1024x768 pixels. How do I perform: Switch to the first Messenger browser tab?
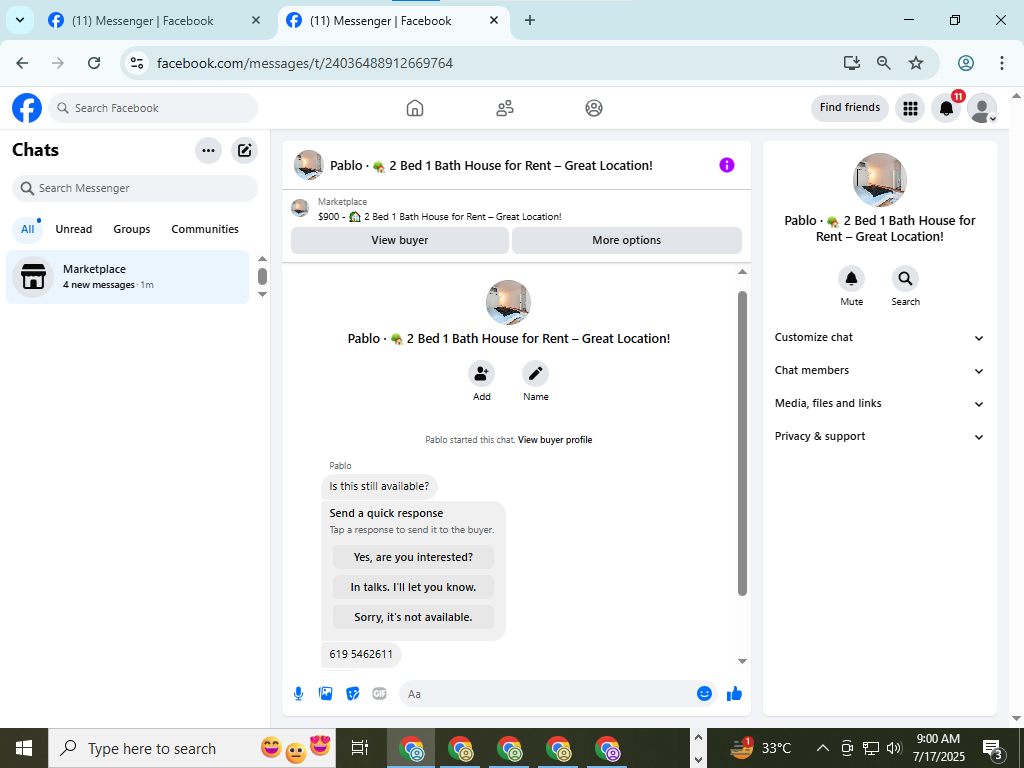[154, 21]
